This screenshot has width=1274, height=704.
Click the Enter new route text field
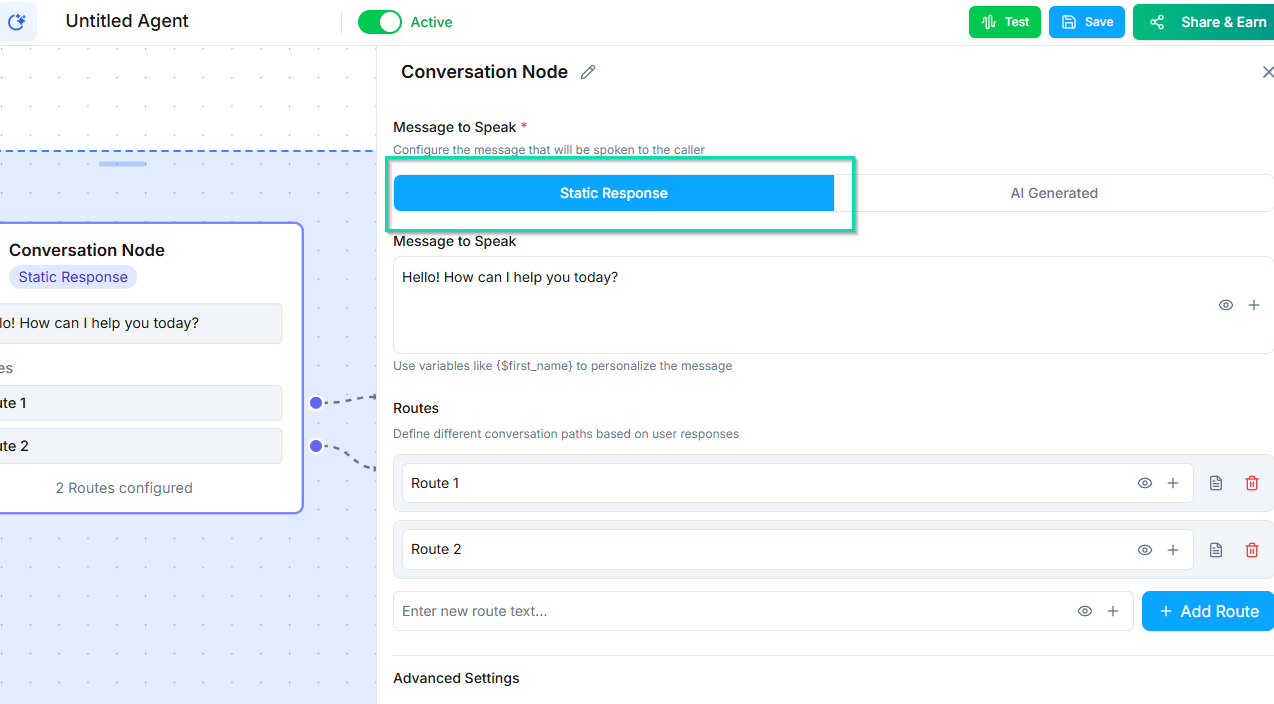(x=730, y=611)
